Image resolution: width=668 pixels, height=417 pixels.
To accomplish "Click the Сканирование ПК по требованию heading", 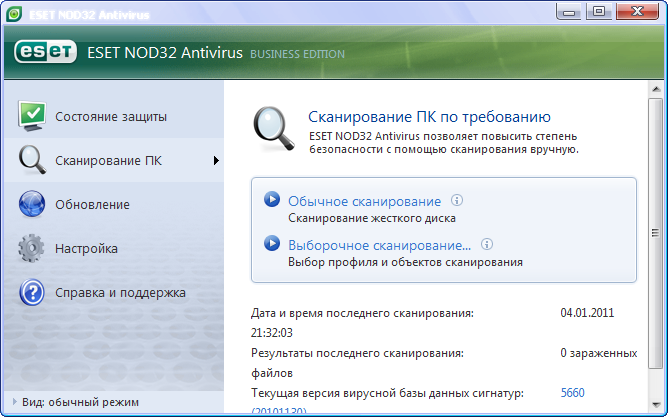I will point(429,116).
